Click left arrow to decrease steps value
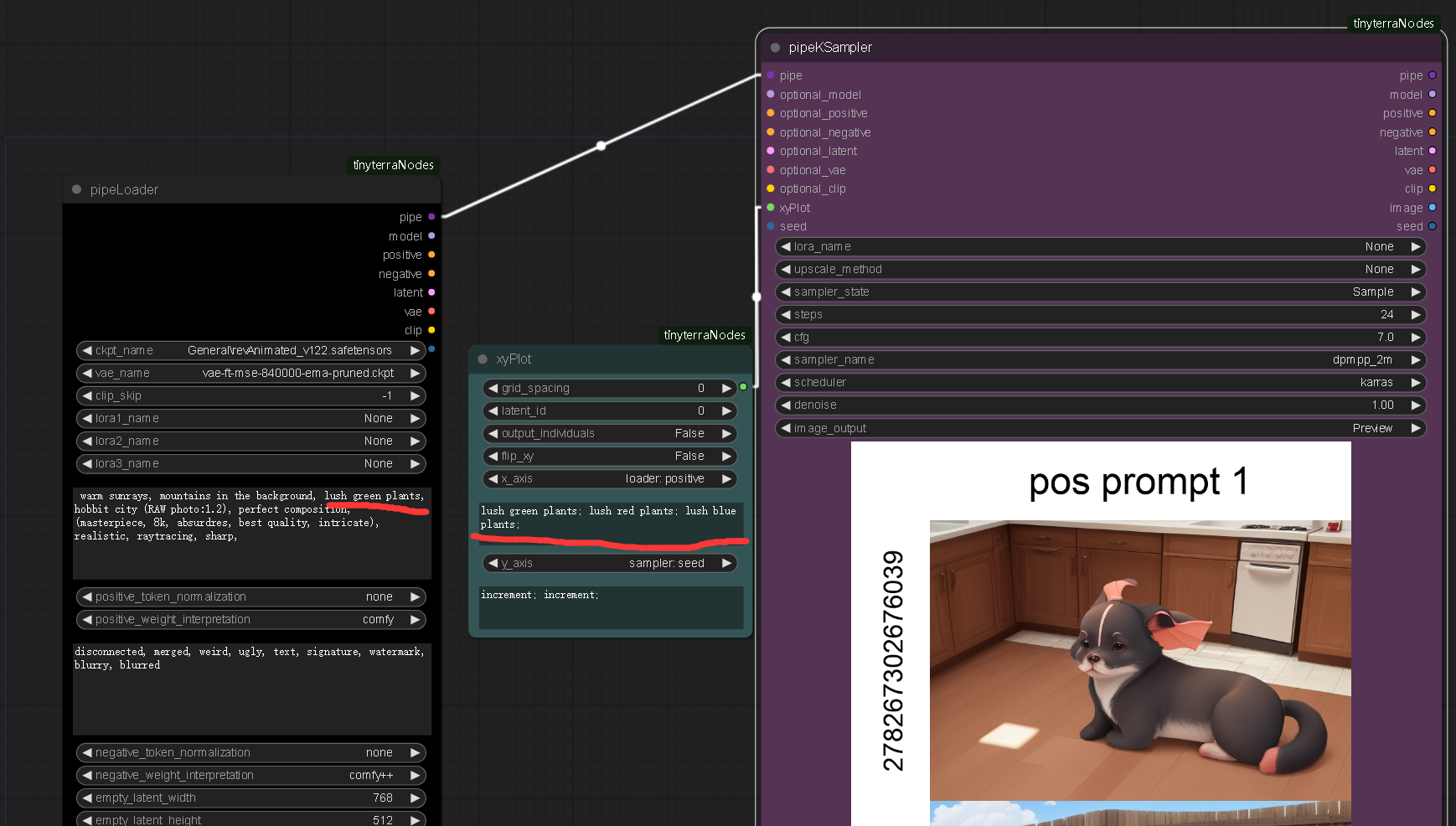 784,314
